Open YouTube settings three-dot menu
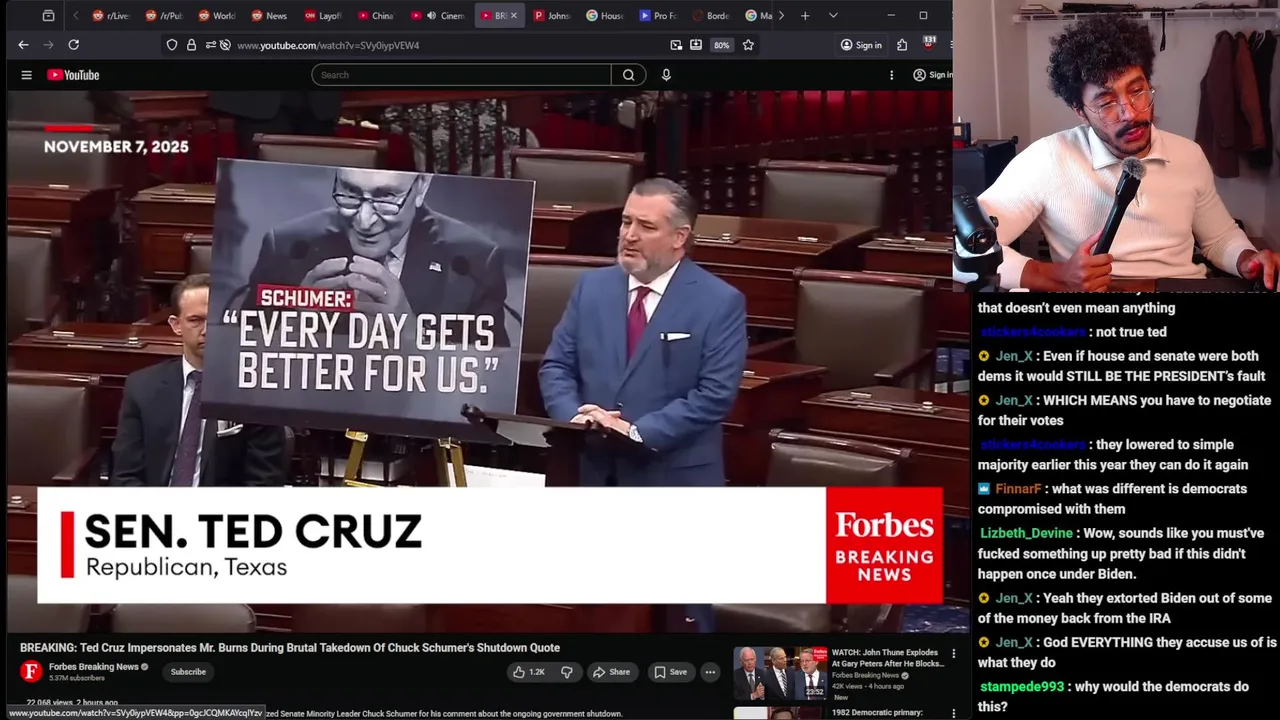1280x720 pixels. 891,75
